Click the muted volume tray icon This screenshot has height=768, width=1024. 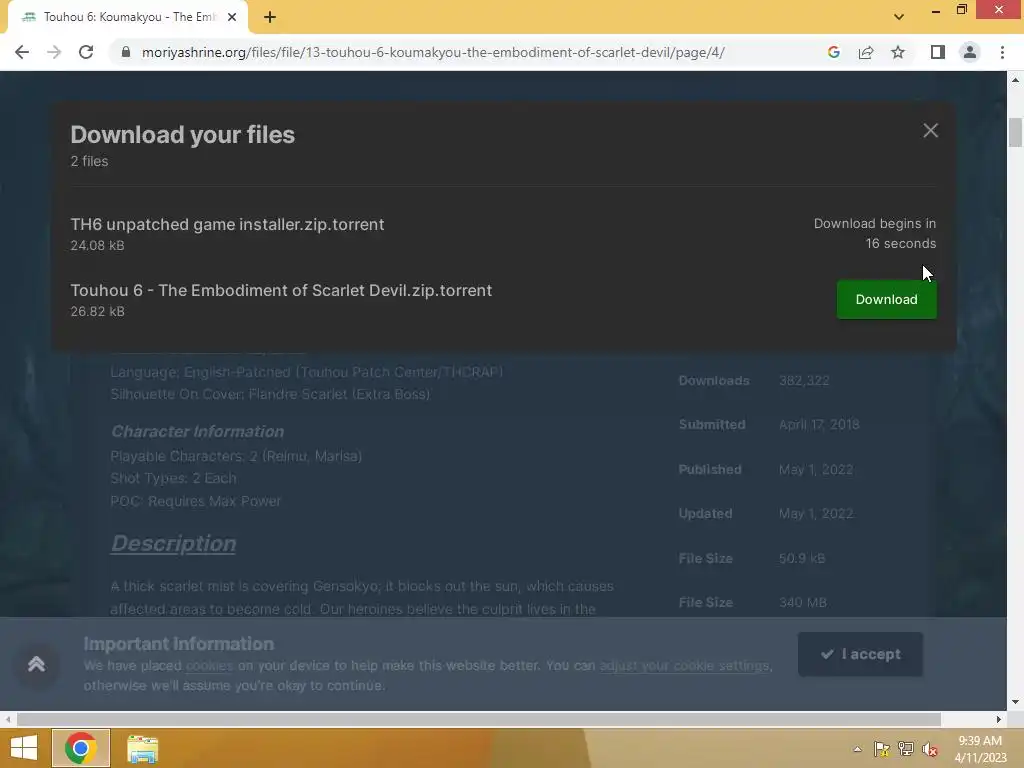(x=930, y=749)
